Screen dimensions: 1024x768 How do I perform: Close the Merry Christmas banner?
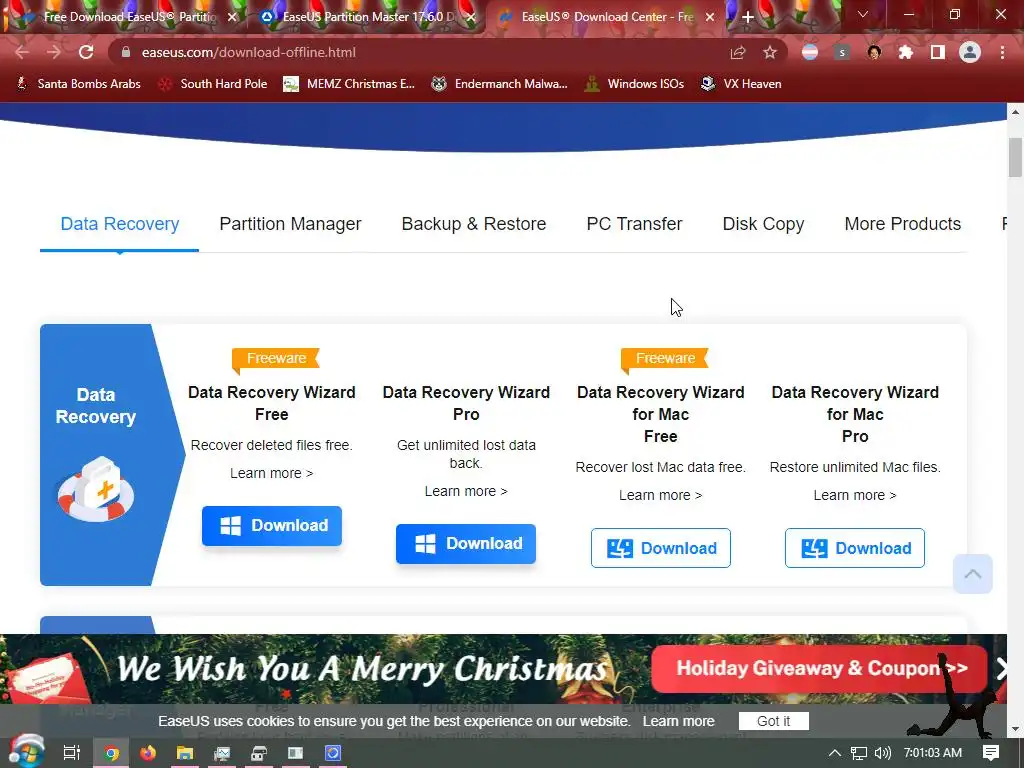tap(1000, 669)
